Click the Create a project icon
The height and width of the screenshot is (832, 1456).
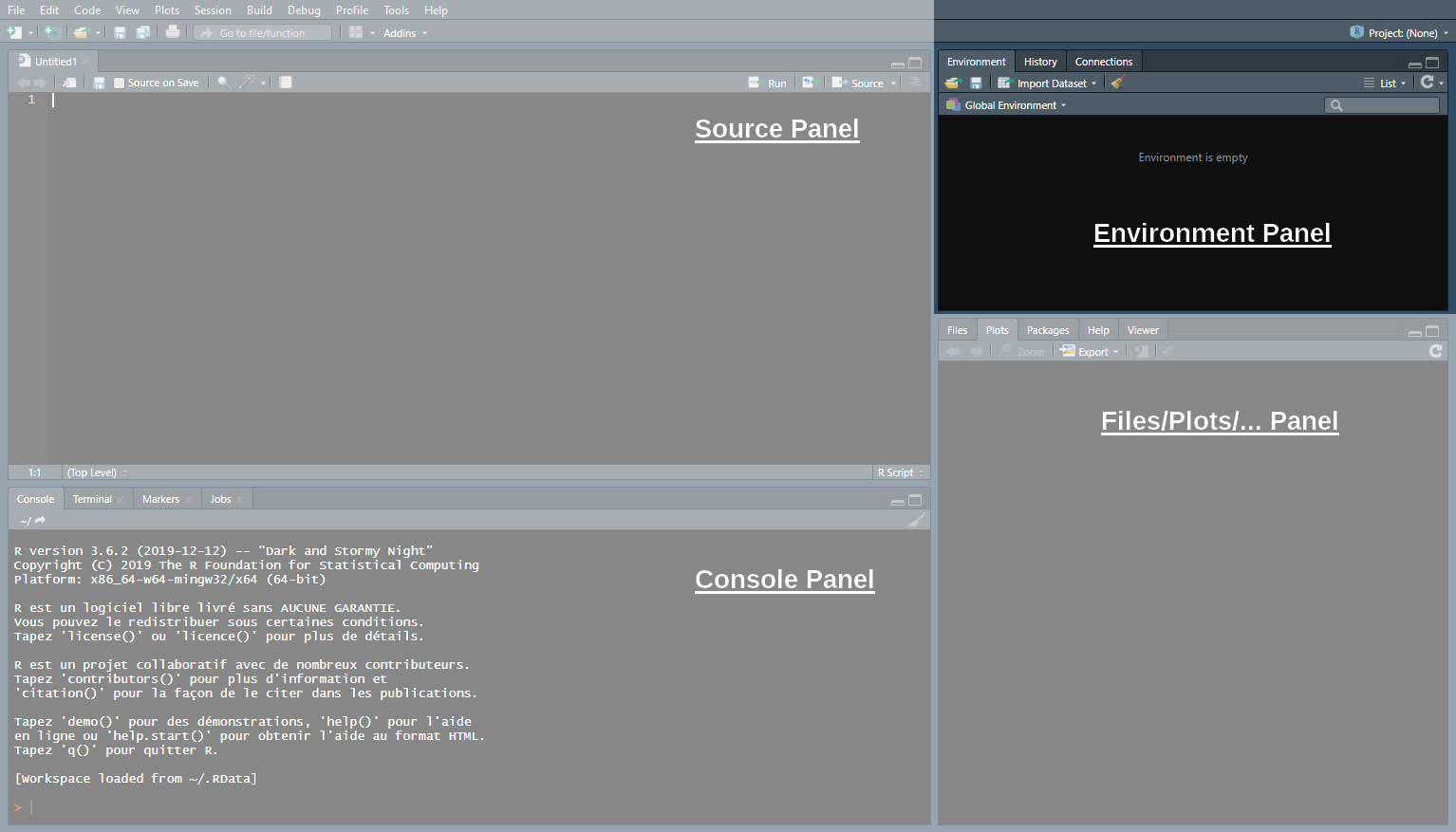pyautogui.click(x=53, y=32)
